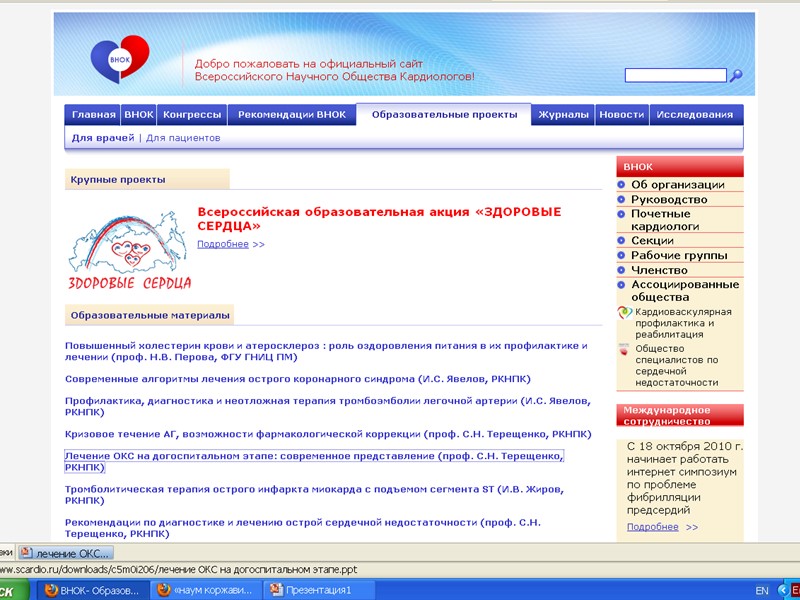Open Профилактика тромбоэмболии легочной артерии link
800x600 pixels.
tap(328, 406)
